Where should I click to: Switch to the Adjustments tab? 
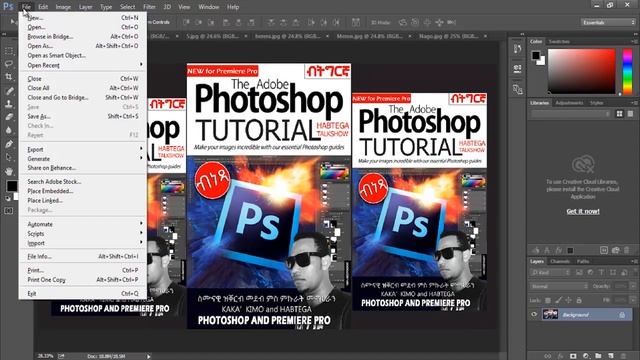tap(569, 103)
